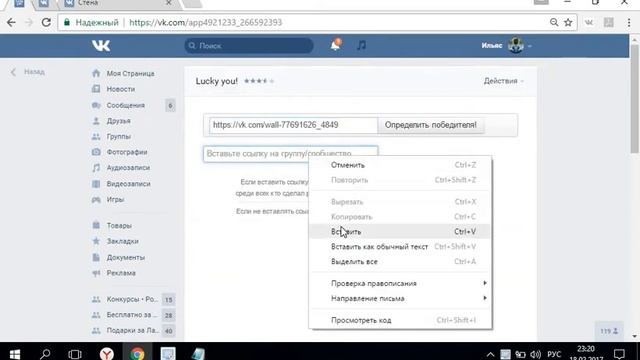Open notifications bell icon
The image size is (640, 360).
[336, 45]
